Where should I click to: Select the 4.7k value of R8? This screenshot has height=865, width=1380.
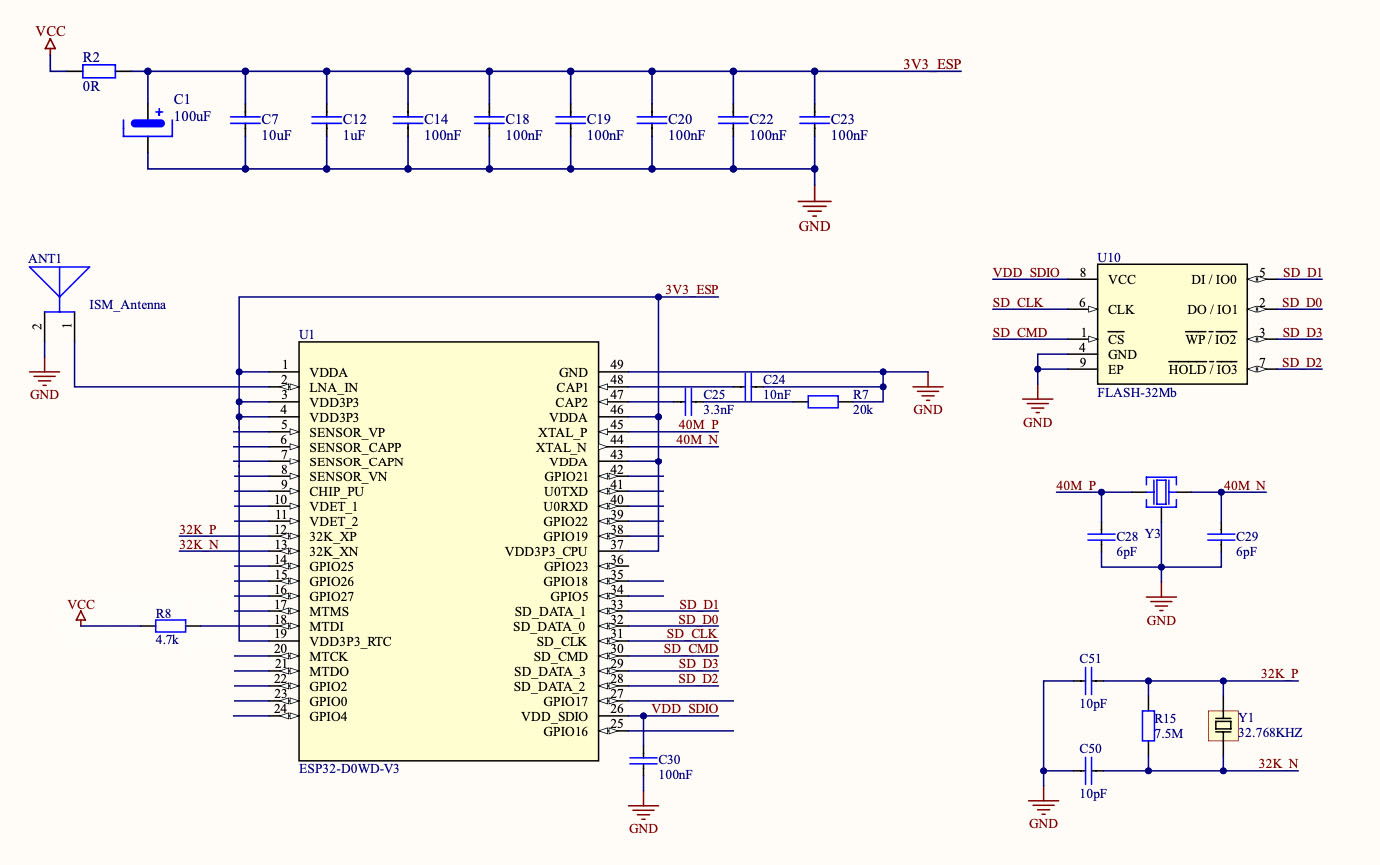coord(167,639)
